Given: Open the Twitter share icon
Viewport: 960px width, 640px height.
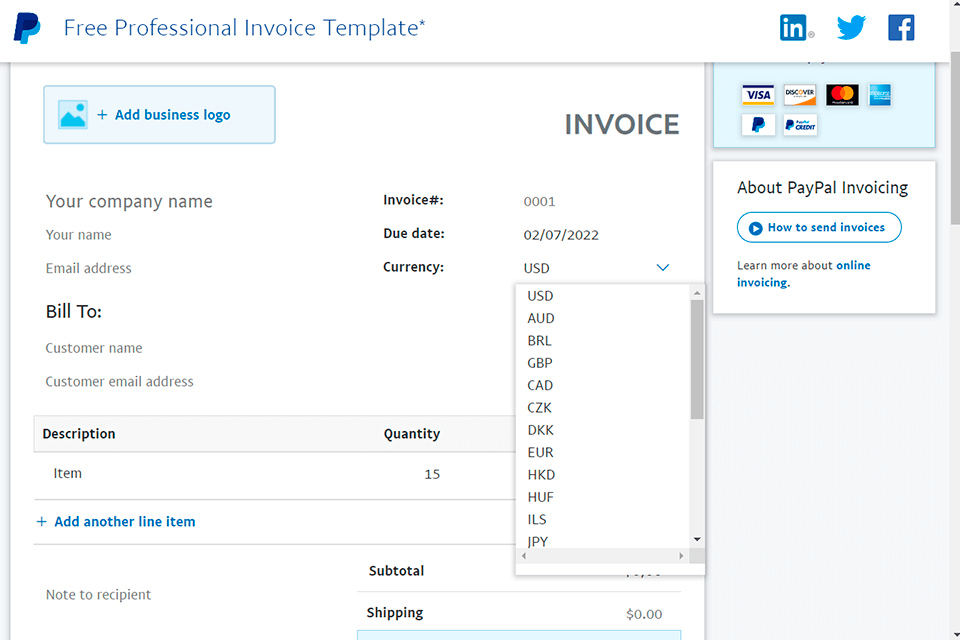Looking at the screenshot, I should click(851, 28).
